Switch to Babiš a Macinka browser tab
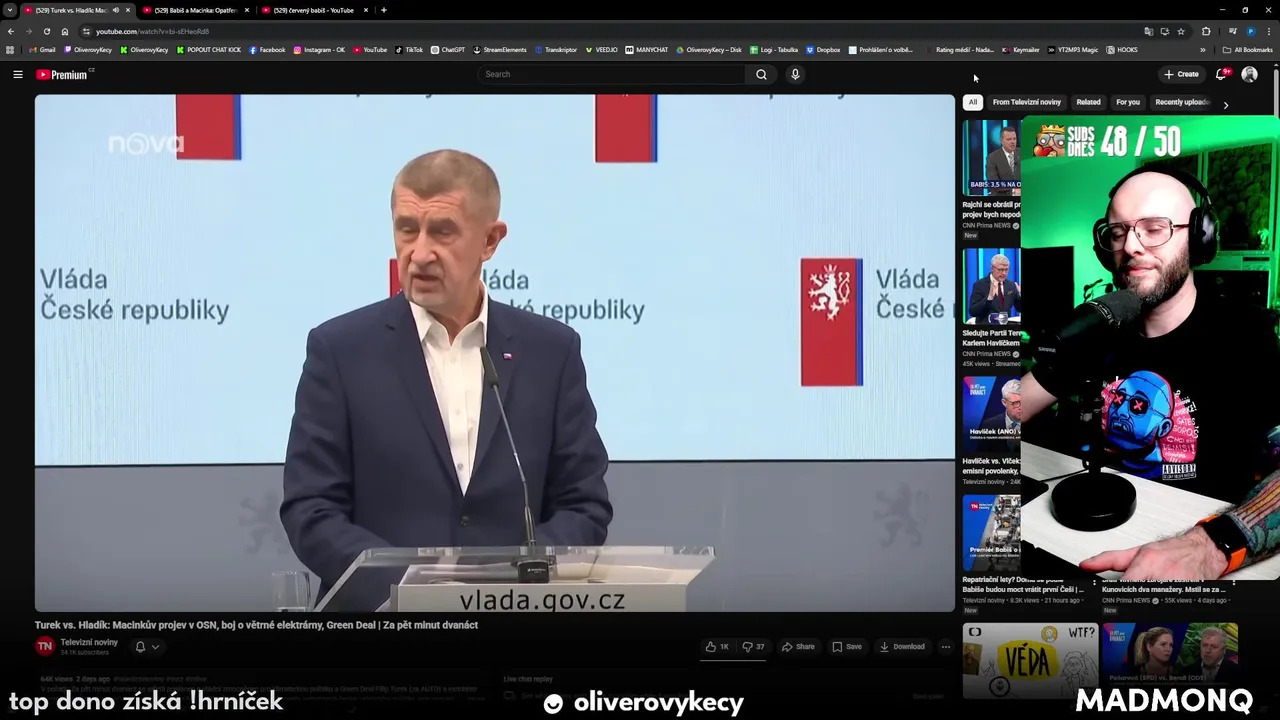 (196, 10)
